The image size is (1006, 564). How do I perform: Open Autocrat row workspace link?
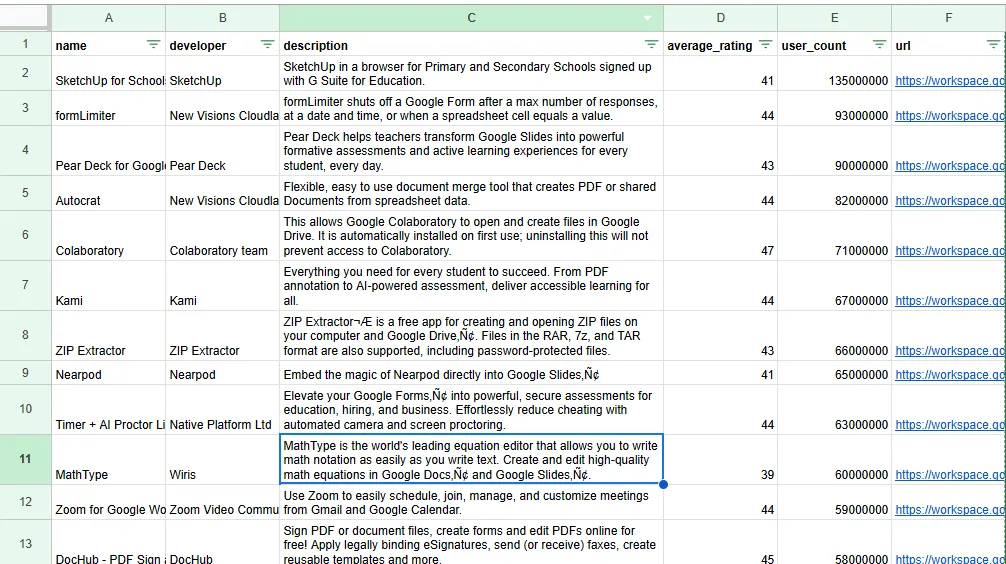pyautogui.click(x=950, y=201)
